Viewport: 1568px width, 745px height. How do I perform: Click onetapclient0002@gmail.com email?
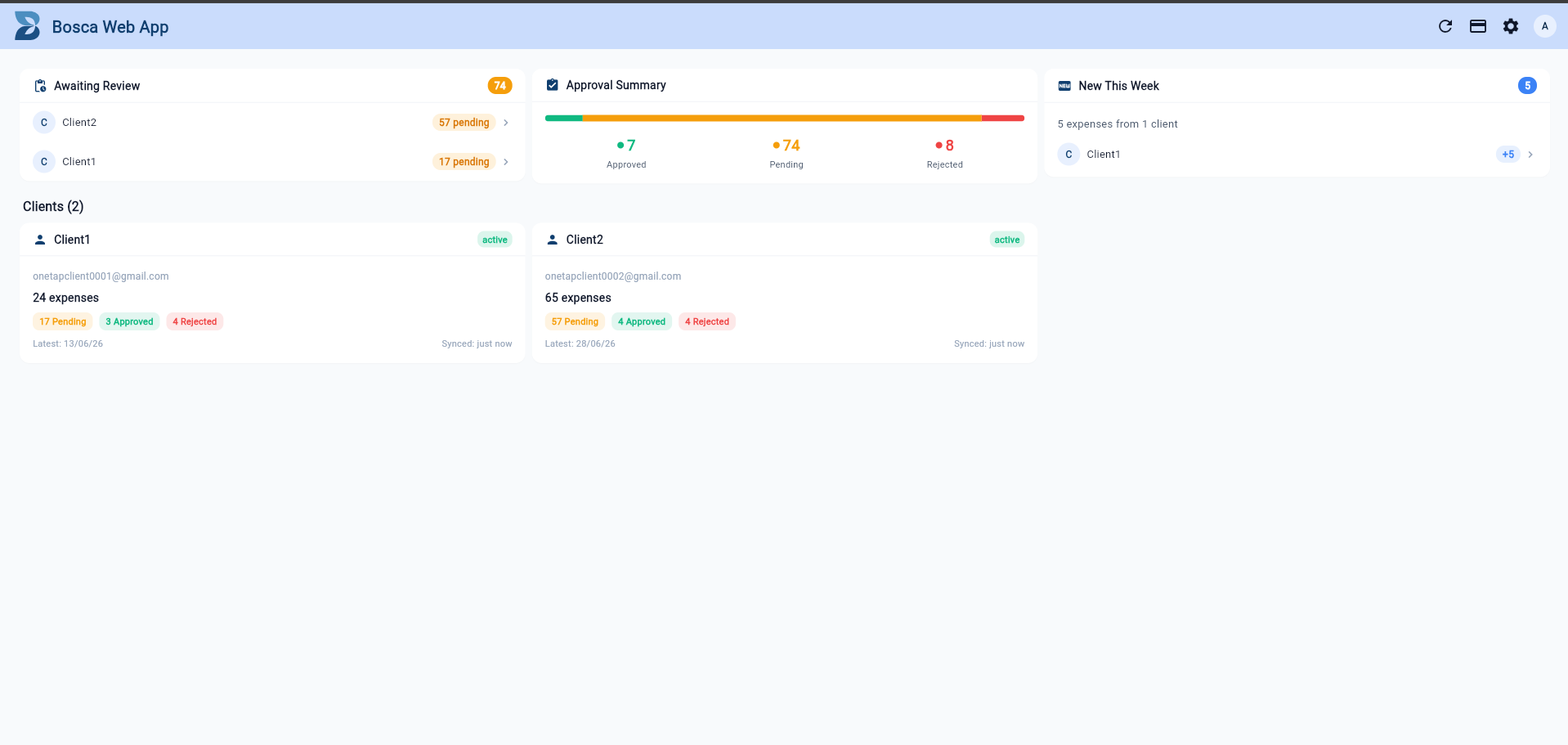[x=613, y=276]
